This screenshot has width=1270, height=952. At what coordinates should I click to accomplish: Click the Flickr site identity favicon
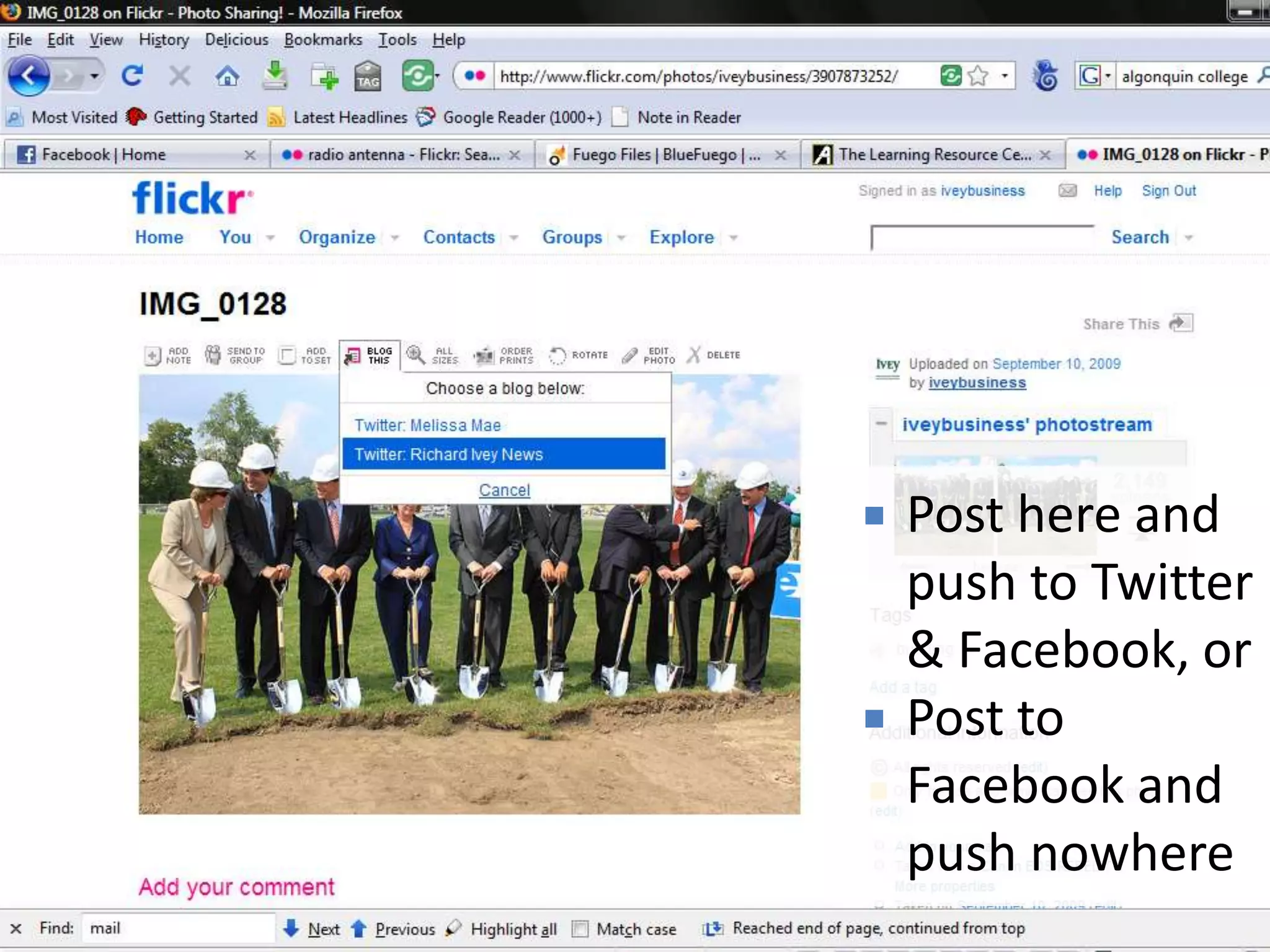point(475,76)
